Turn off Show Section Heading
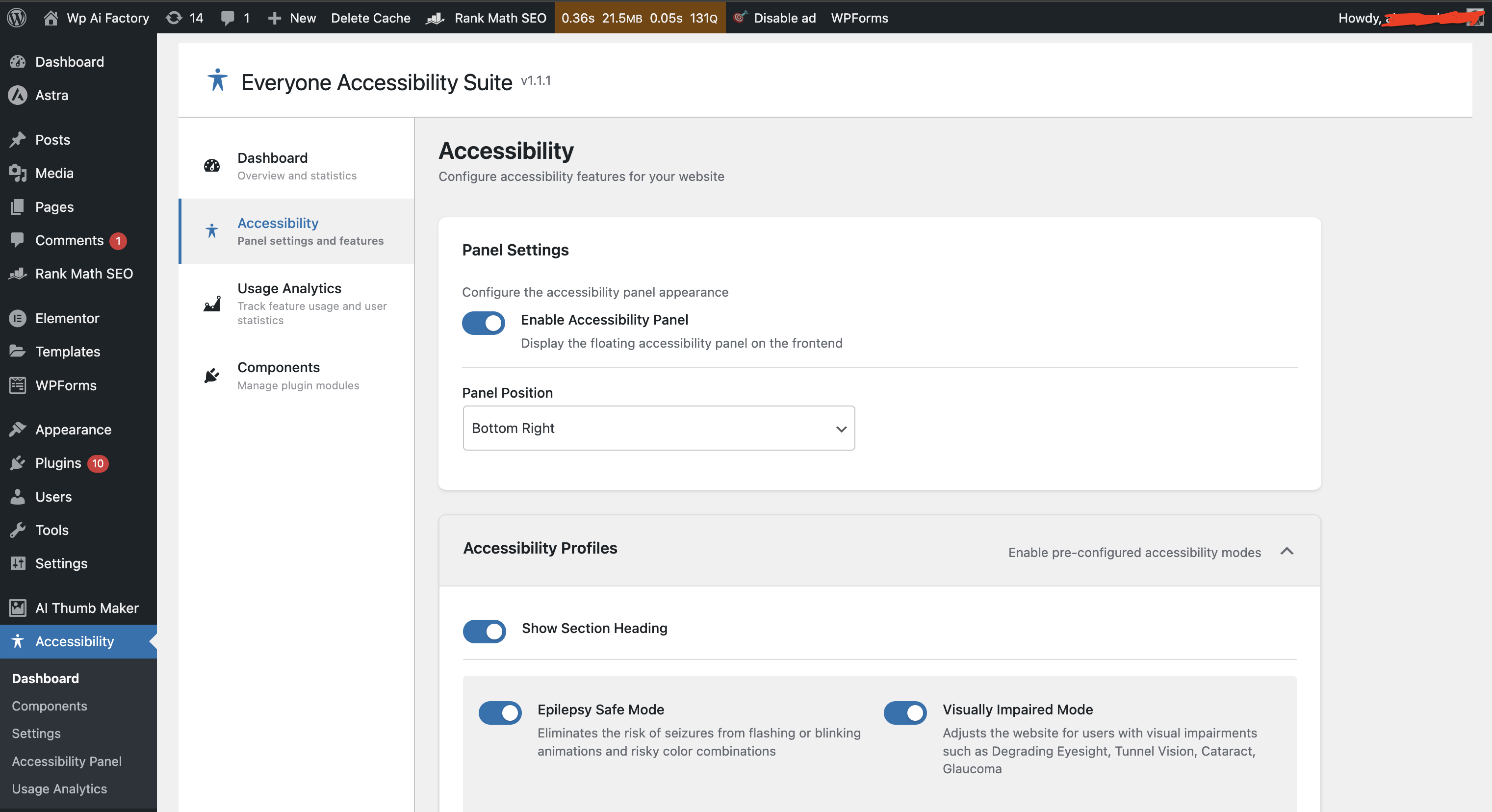Image resolution: width=1492 pixels, height=812 pixels. [484, 631]
